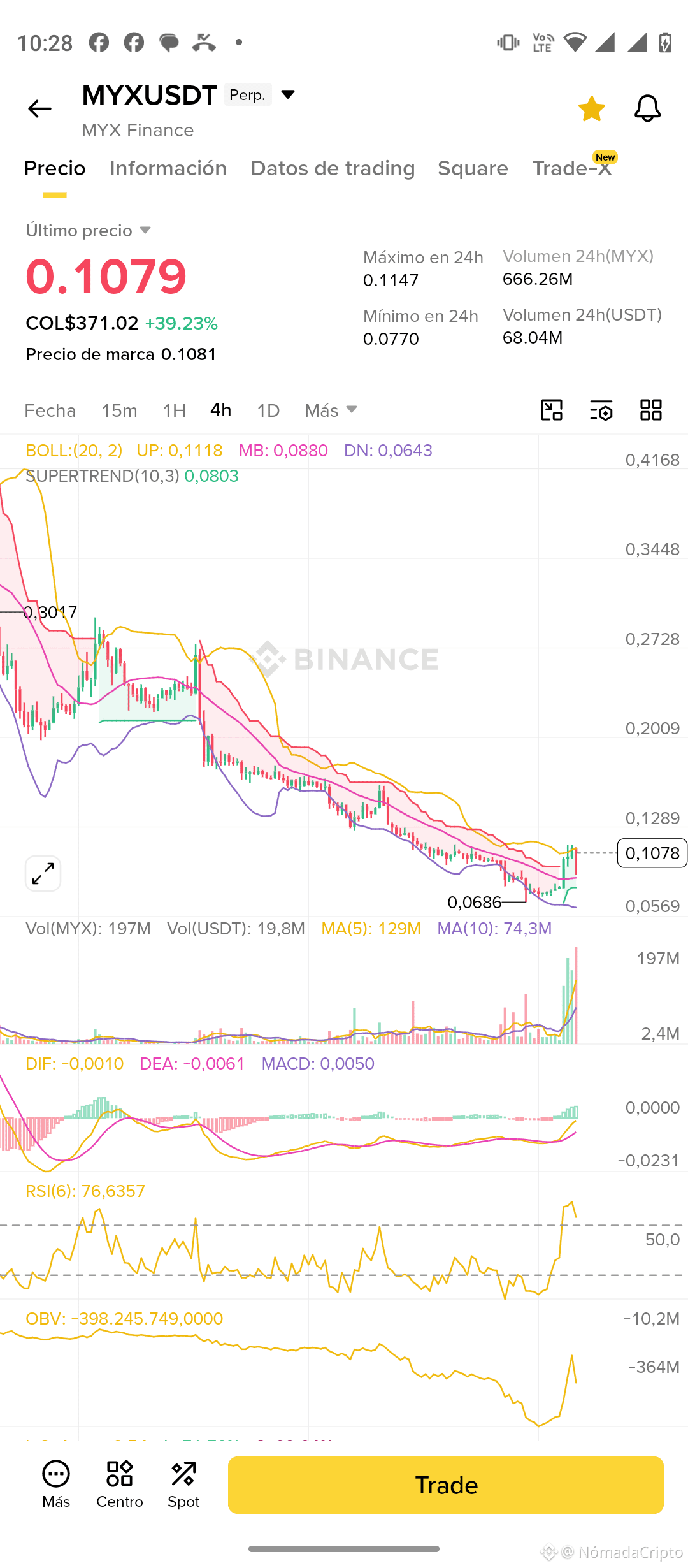The image size is (688, 1568).
Task: Tap the back arrow icon
Action: 39,109
